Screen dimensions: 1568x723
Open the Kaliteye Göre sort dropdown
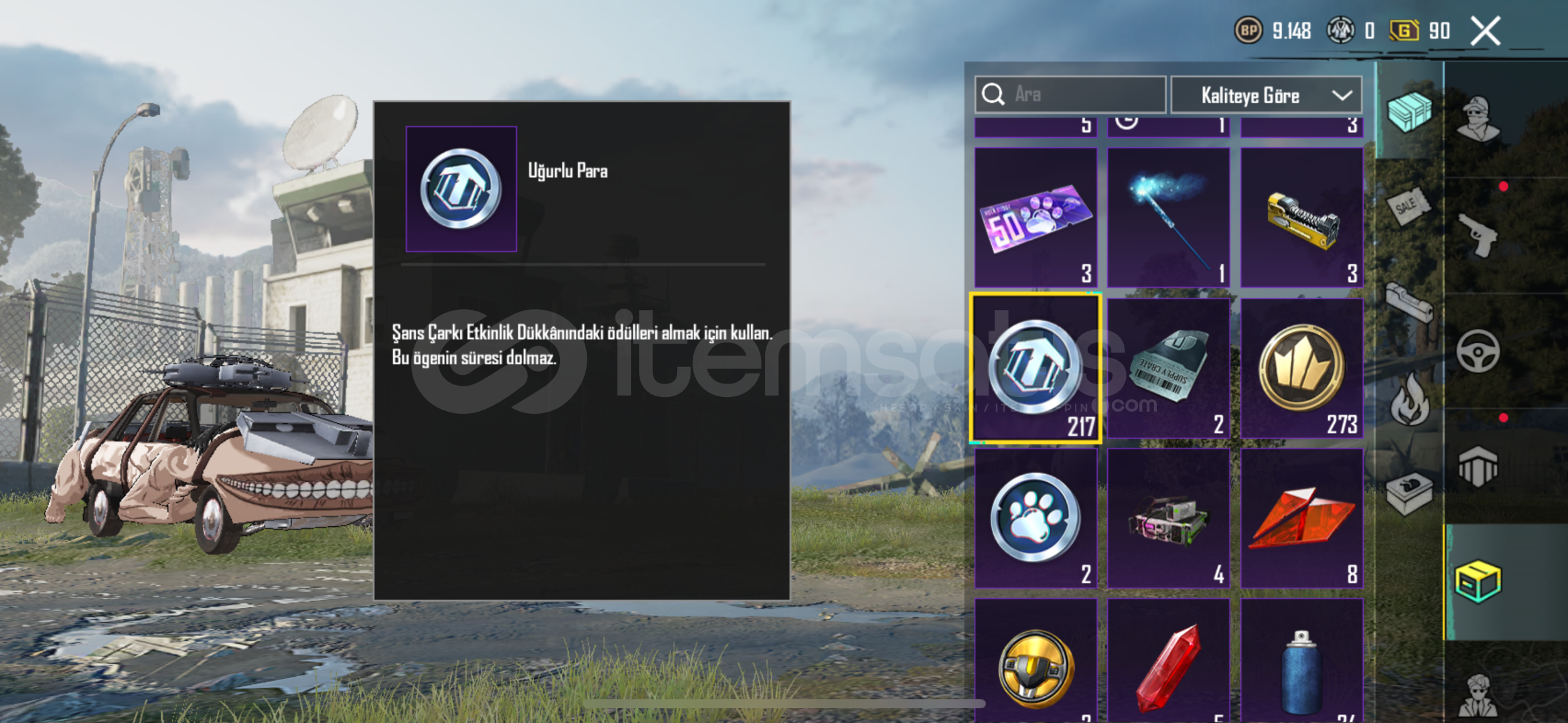(x=1266, y=95)
